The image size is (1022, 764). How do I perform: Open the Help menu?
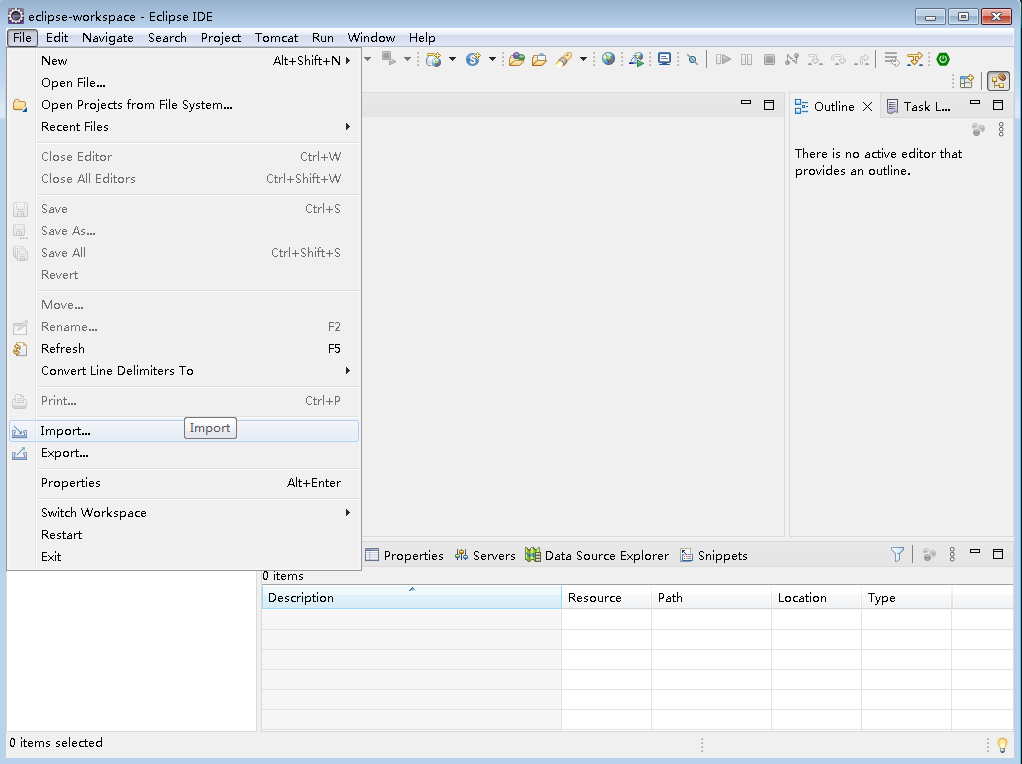pos(422,38)
